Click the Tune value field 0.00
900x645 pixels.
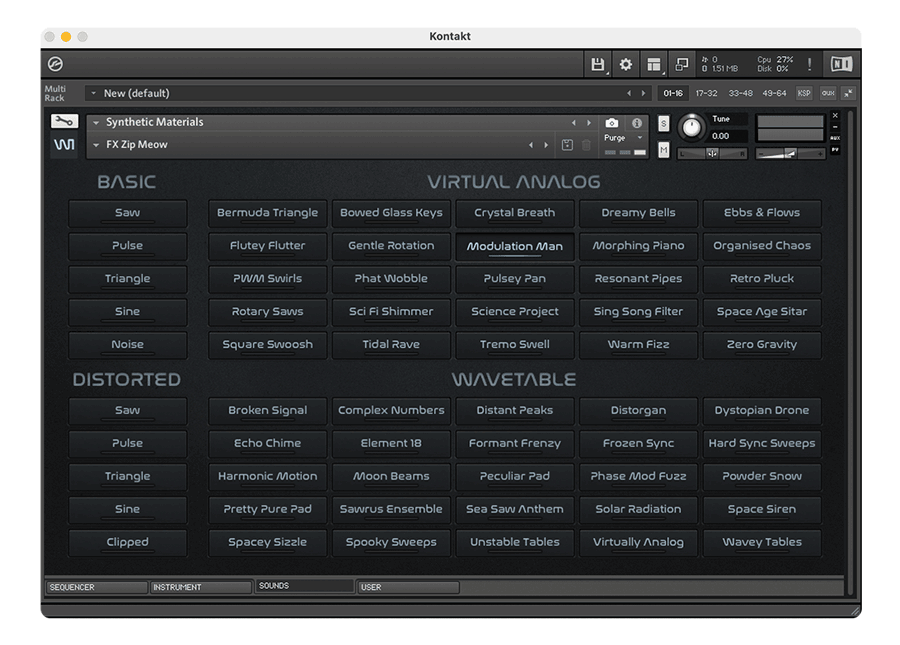[728, 137]
